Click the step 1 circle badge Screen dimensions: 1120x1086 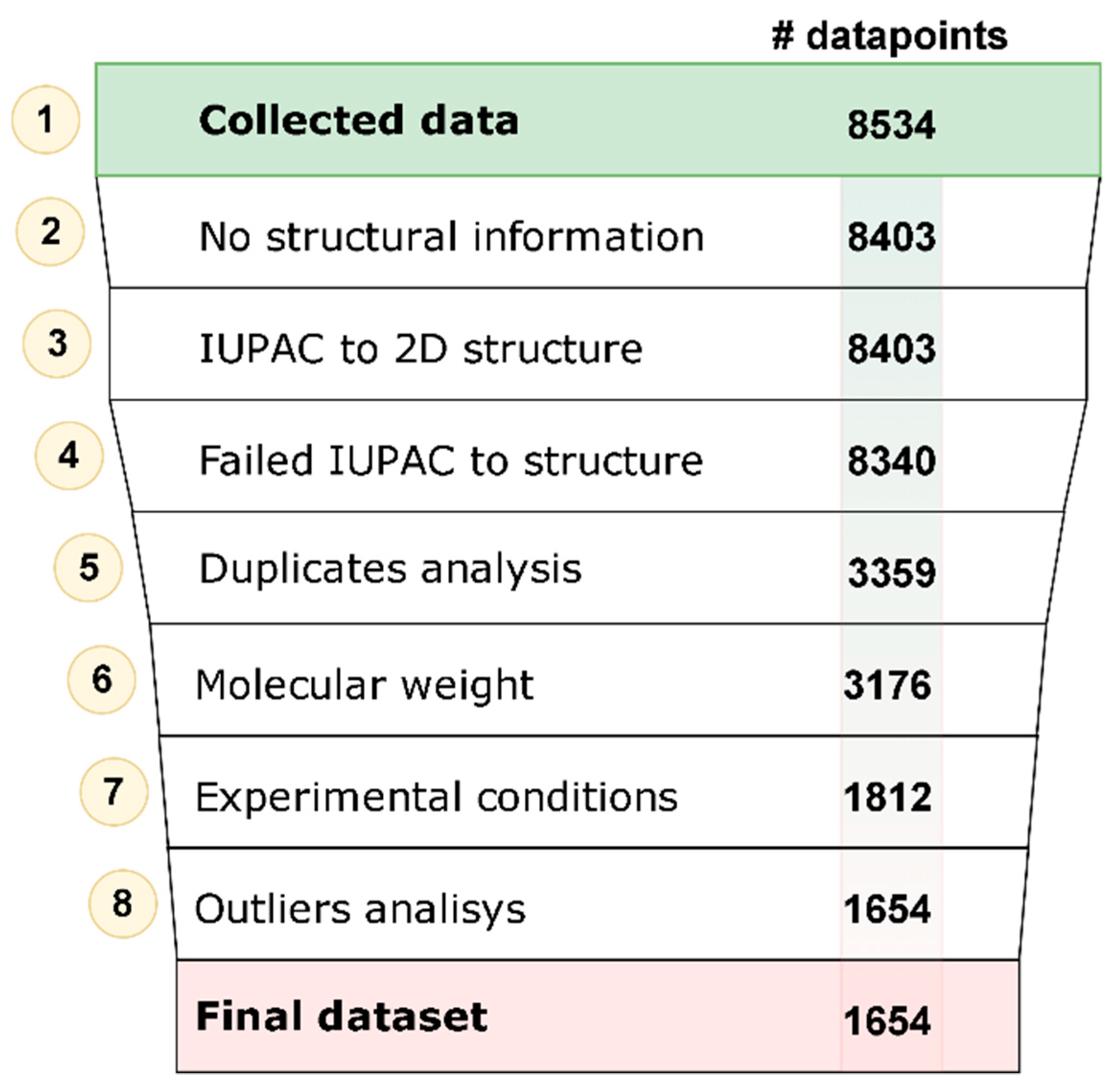46,119
